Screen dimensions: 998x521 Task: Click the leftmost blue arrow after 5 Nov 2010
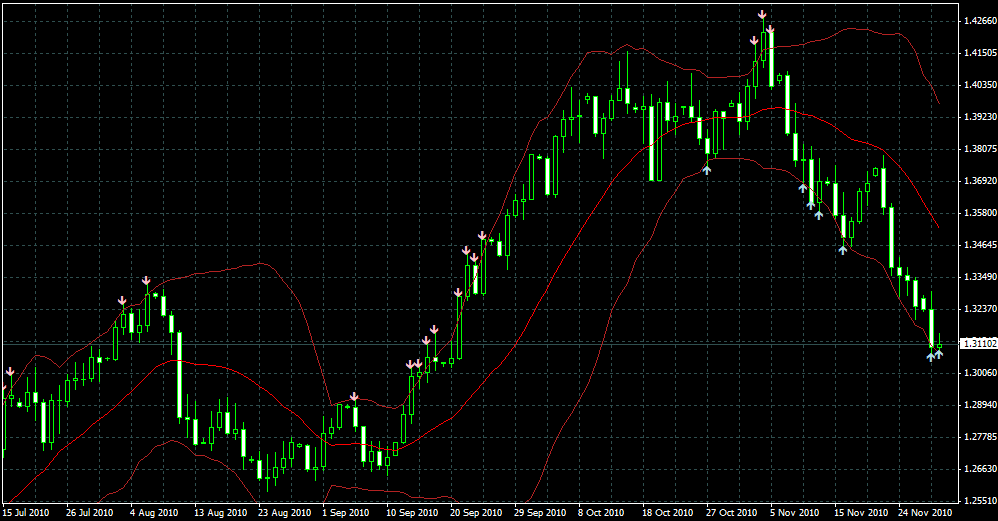802,187
